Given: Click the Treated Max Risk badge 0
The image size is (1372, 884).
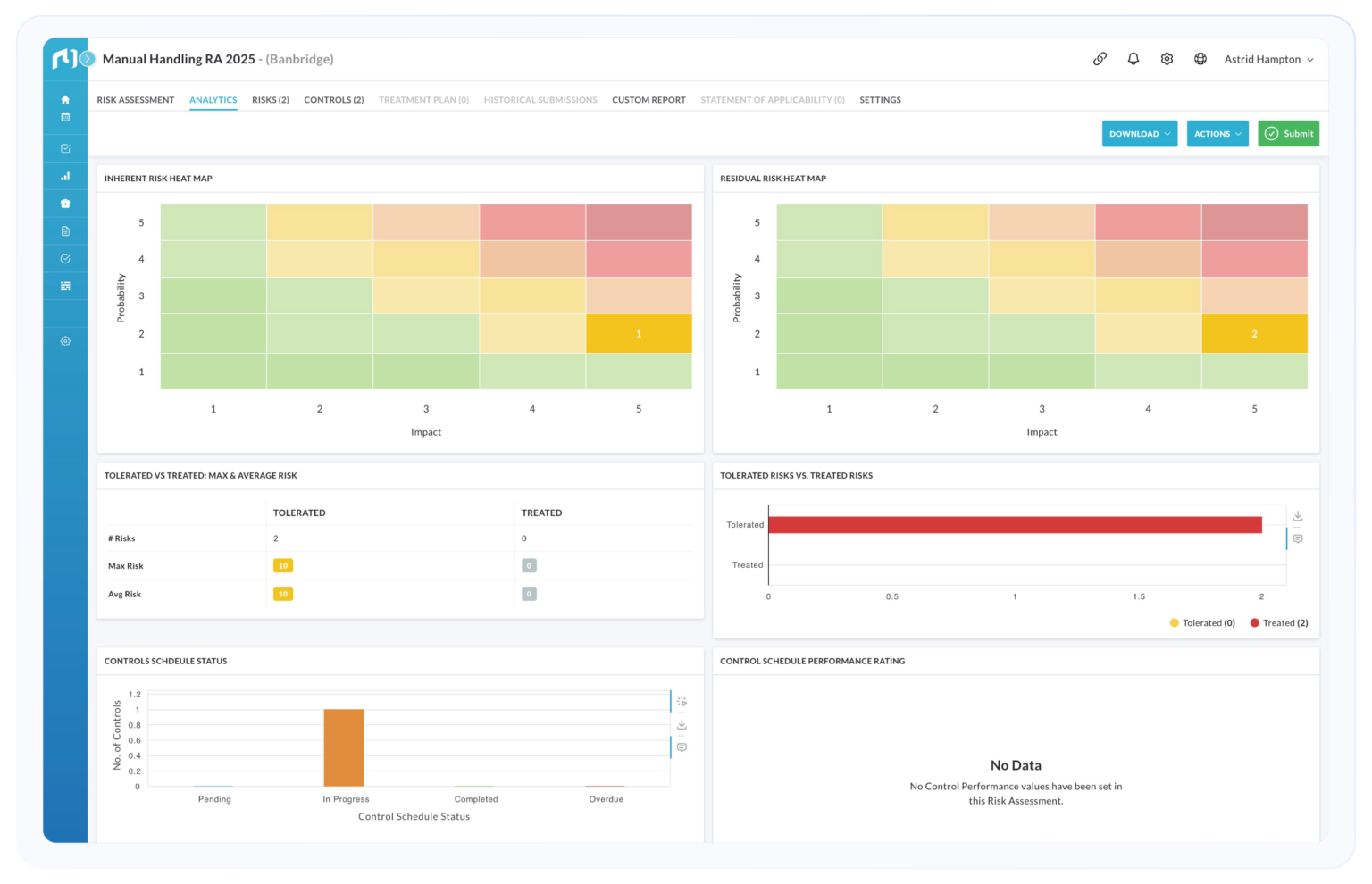Looking at the screenshot, I should (x=529, y=566).
